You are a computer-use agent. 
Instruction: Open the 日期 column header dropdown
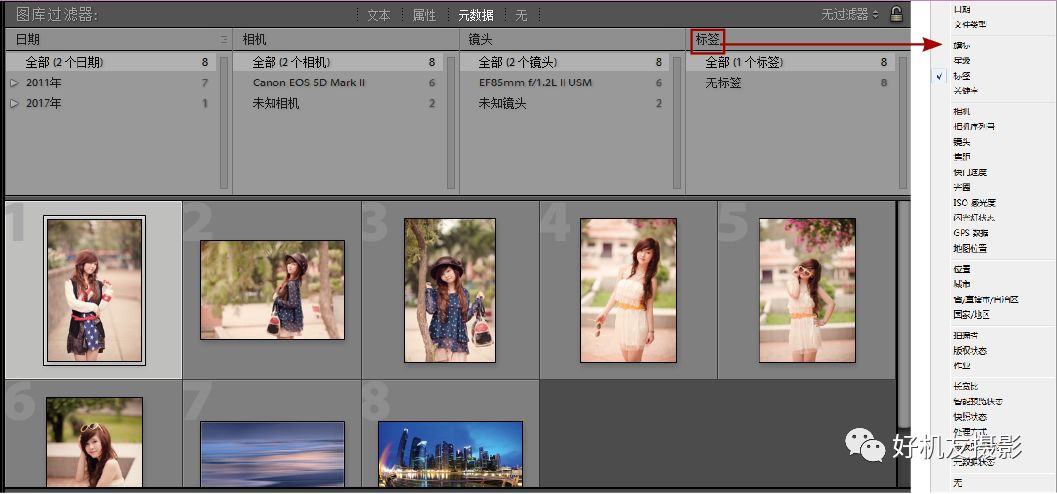28,40
